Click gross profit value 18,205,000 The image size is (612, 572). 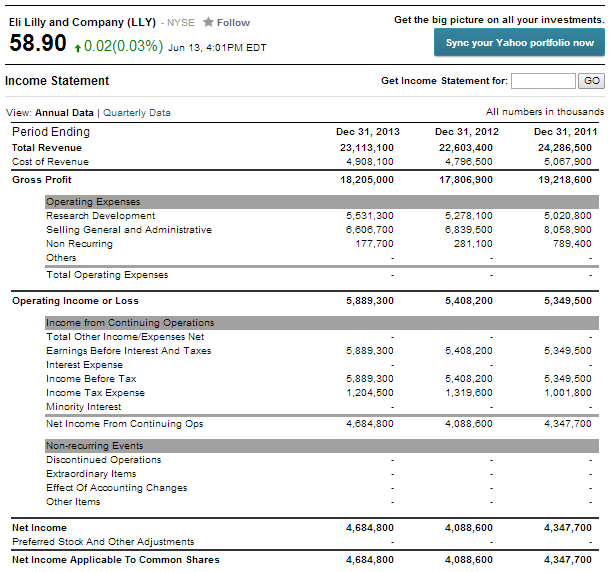[367, 180]
